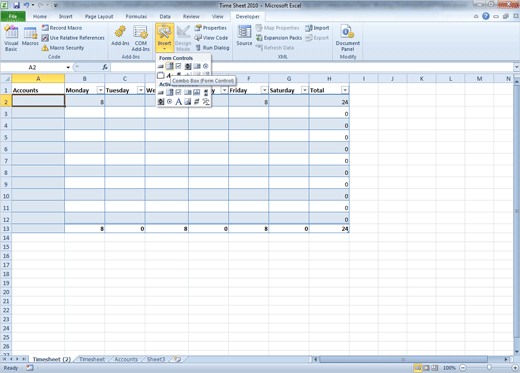Screen dimensions: 520x373
Task: Insert an ActiveX Toggle Button
Action: click(197, 102)
